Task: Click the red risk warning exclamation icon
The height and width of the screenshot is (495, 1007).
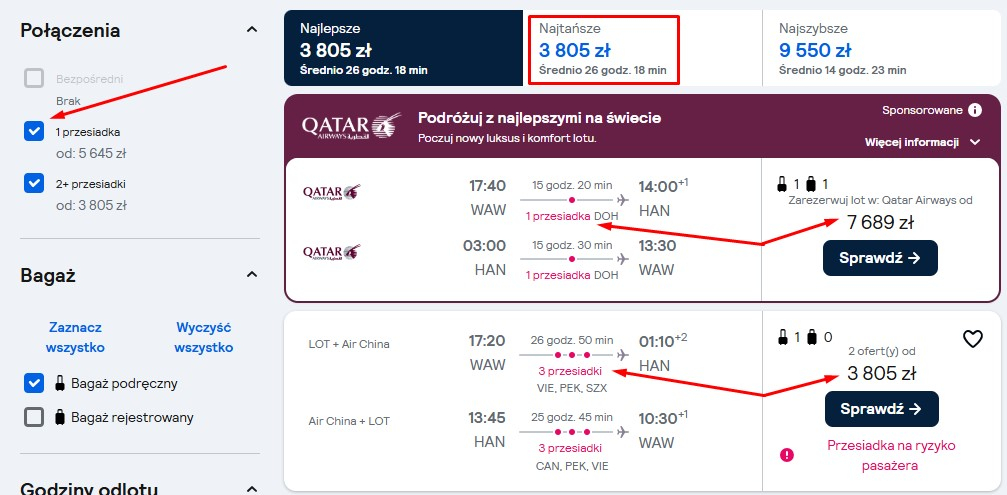Action: pos(786,455)
